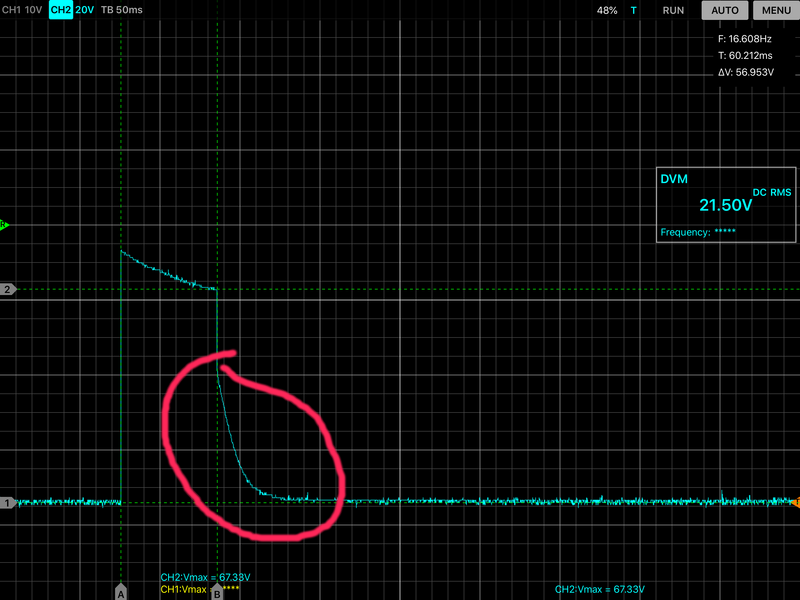Tap the CH2 20V vertical scale value
The image size is (800, 600).
85,10
